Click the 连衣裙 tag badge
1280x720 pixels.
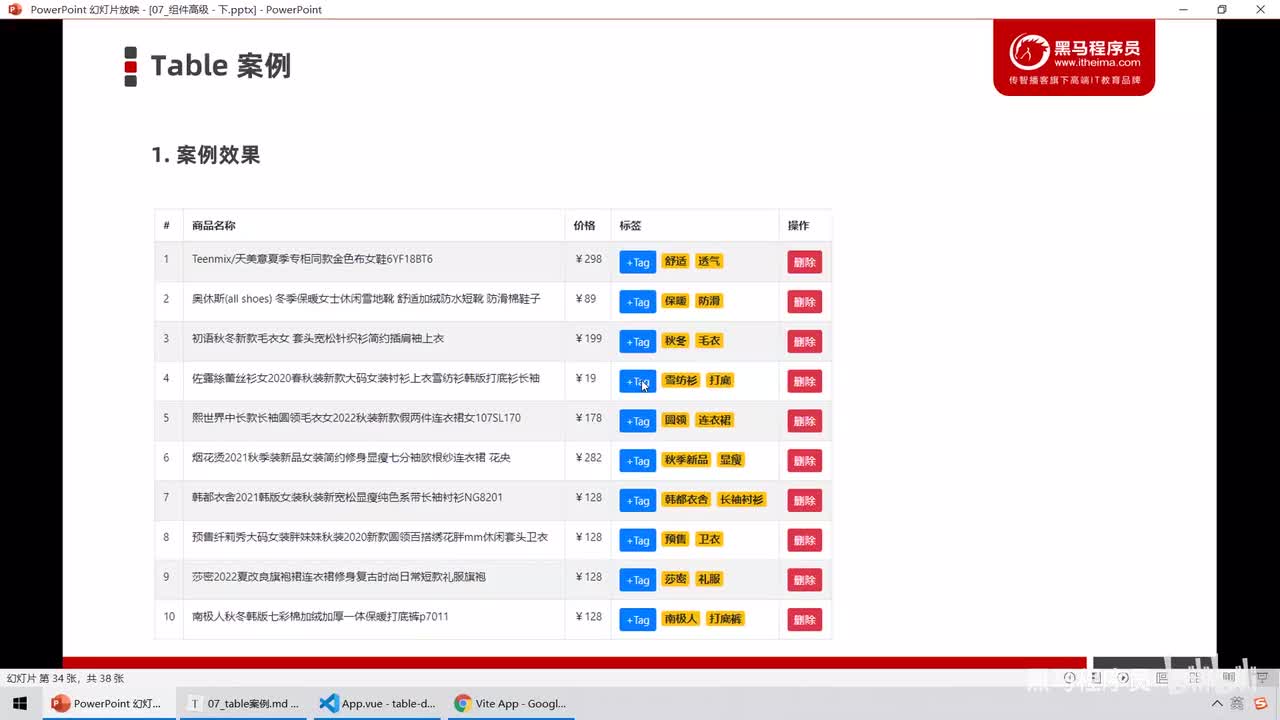click(x=715, y=420)
